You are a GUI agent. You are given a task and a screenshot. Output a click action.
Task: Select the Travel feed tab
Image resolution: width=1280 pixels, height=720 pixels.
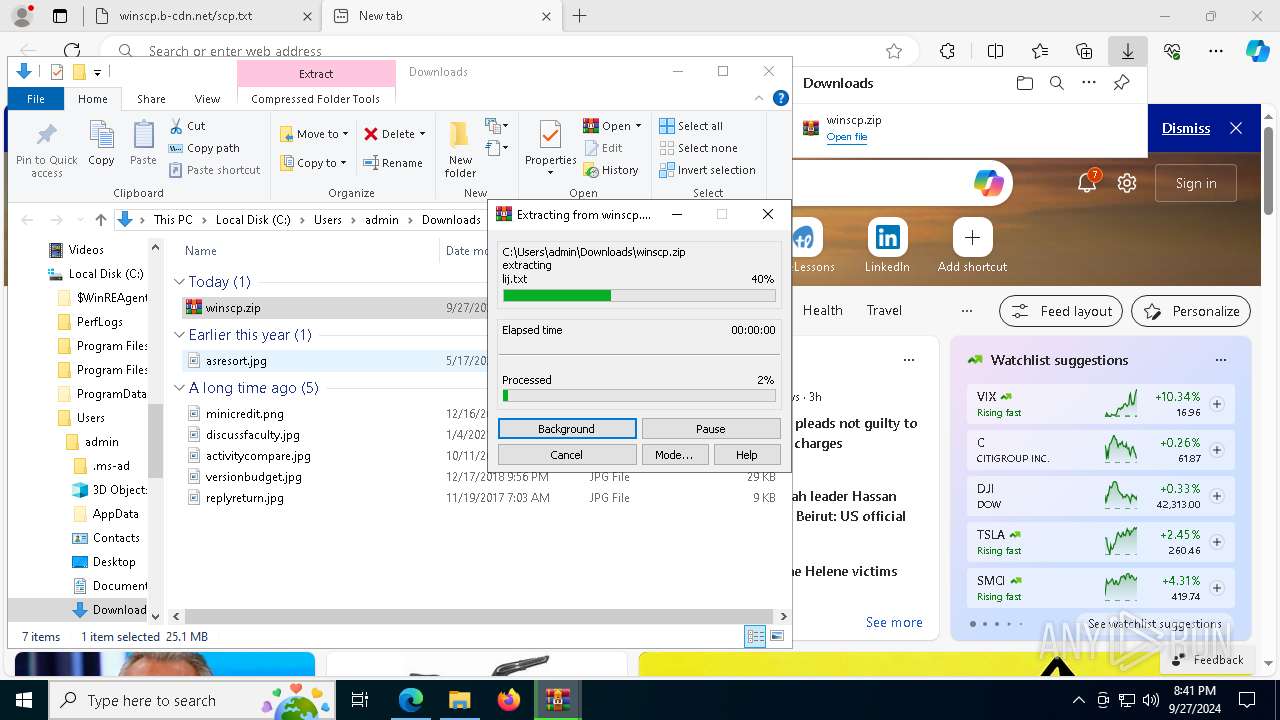coord(884,310)
